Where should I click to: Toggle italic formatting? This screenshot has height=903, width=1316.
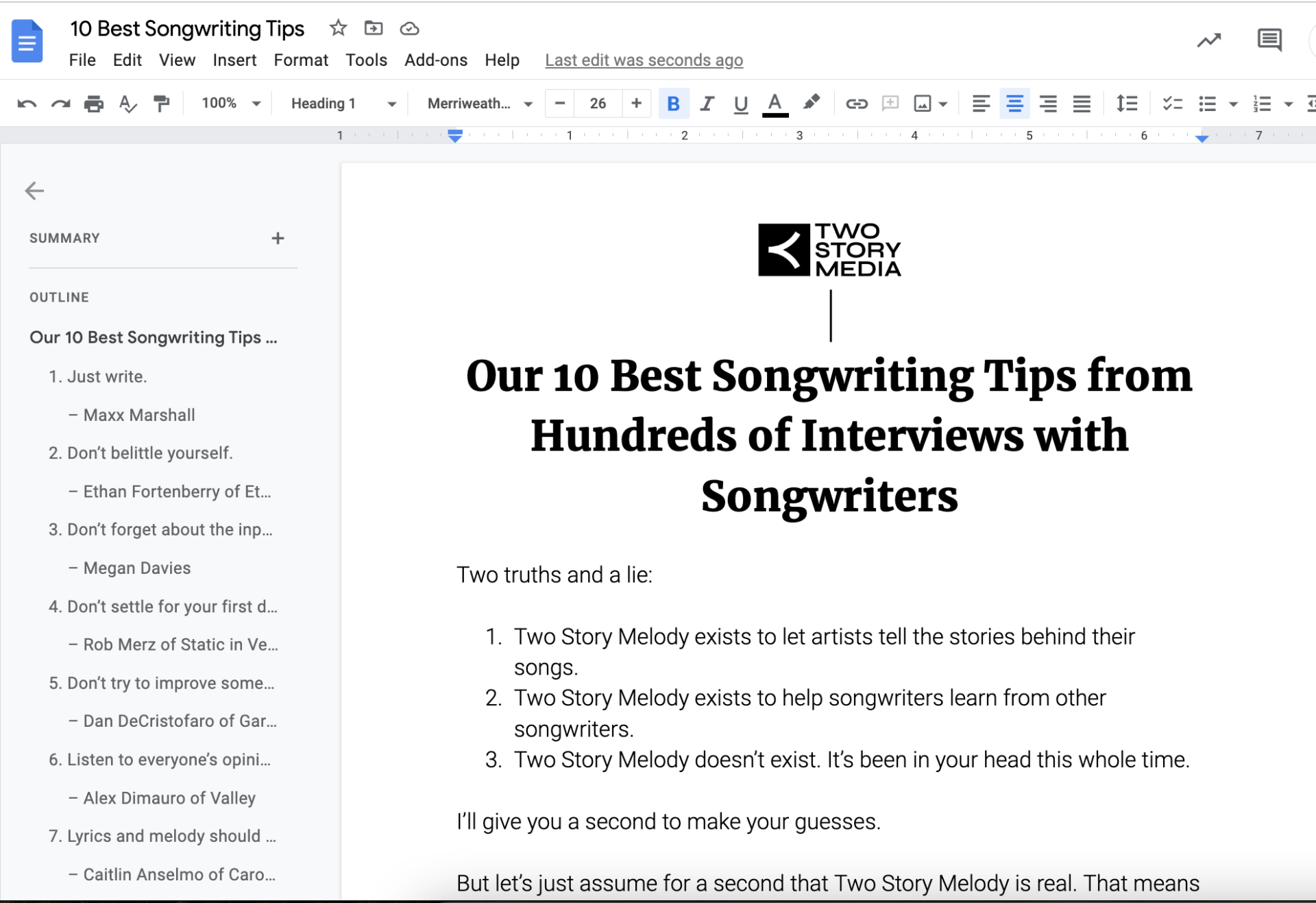[x=707, y=104]
